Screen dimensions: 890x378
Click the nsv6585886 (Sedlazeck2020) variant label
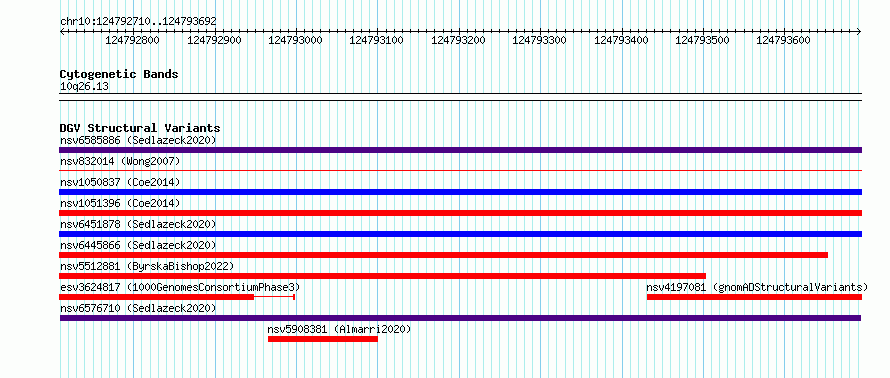point(138,140)
